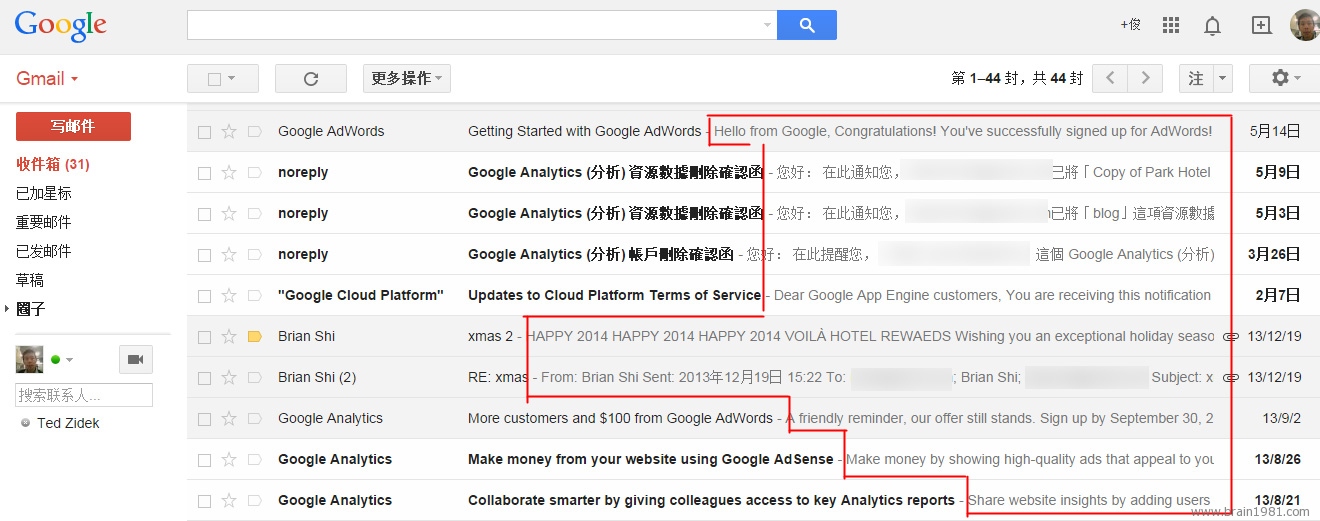Star the Brian Shi (2) email
1320x521 pixels.
(228, 377)
